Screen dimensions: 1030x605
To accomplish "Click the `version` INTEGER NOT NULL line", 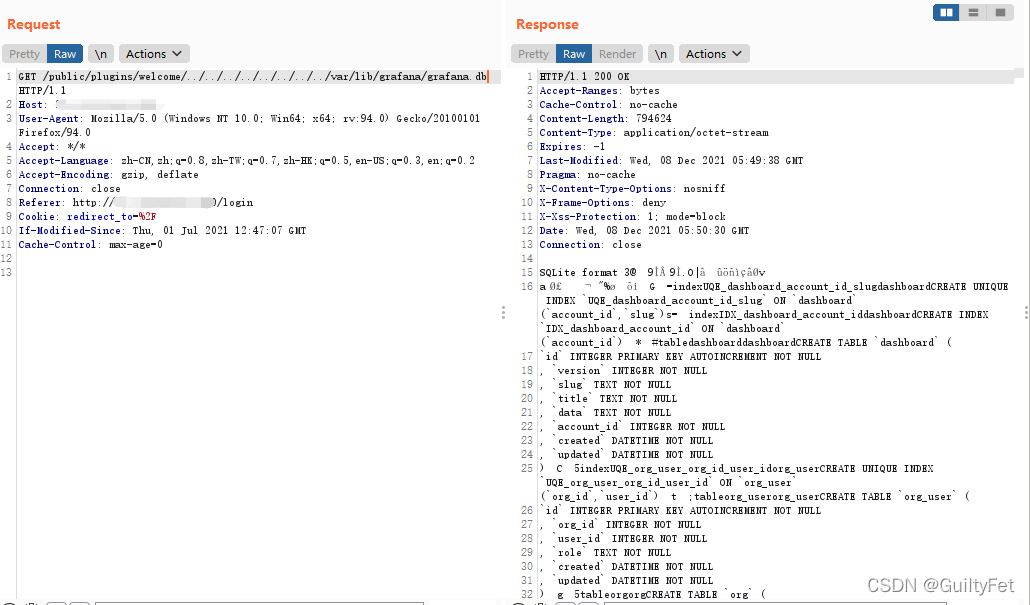I will point(623,370).
